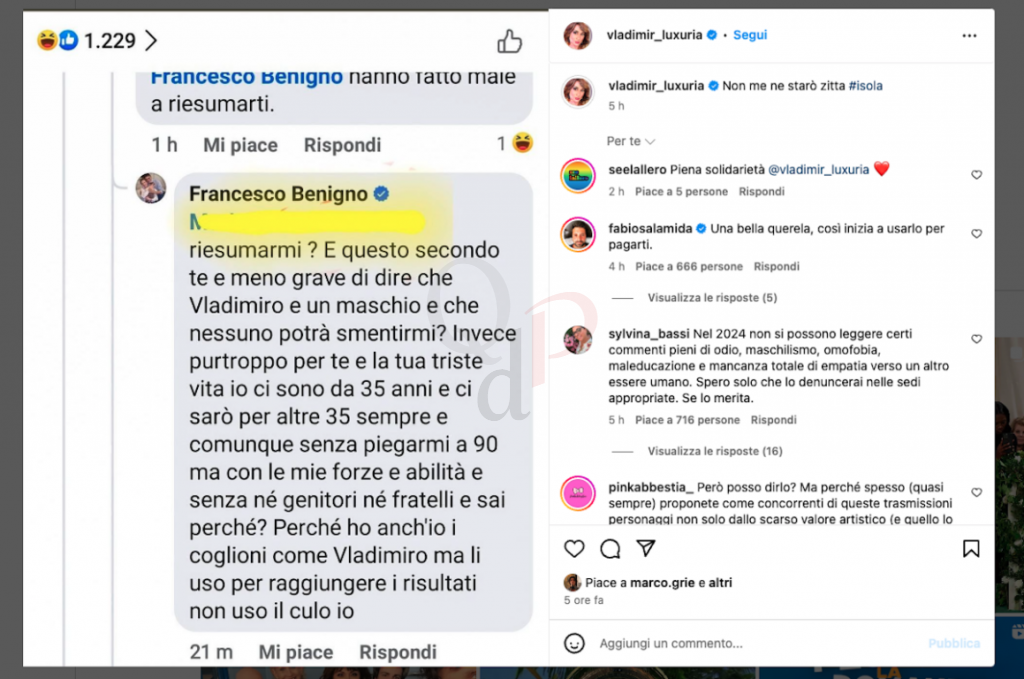Viewport: 1024px width, 679px height.
Task: Click 'Mi piace' under the 1 h comment
Action: click(240, 145)
